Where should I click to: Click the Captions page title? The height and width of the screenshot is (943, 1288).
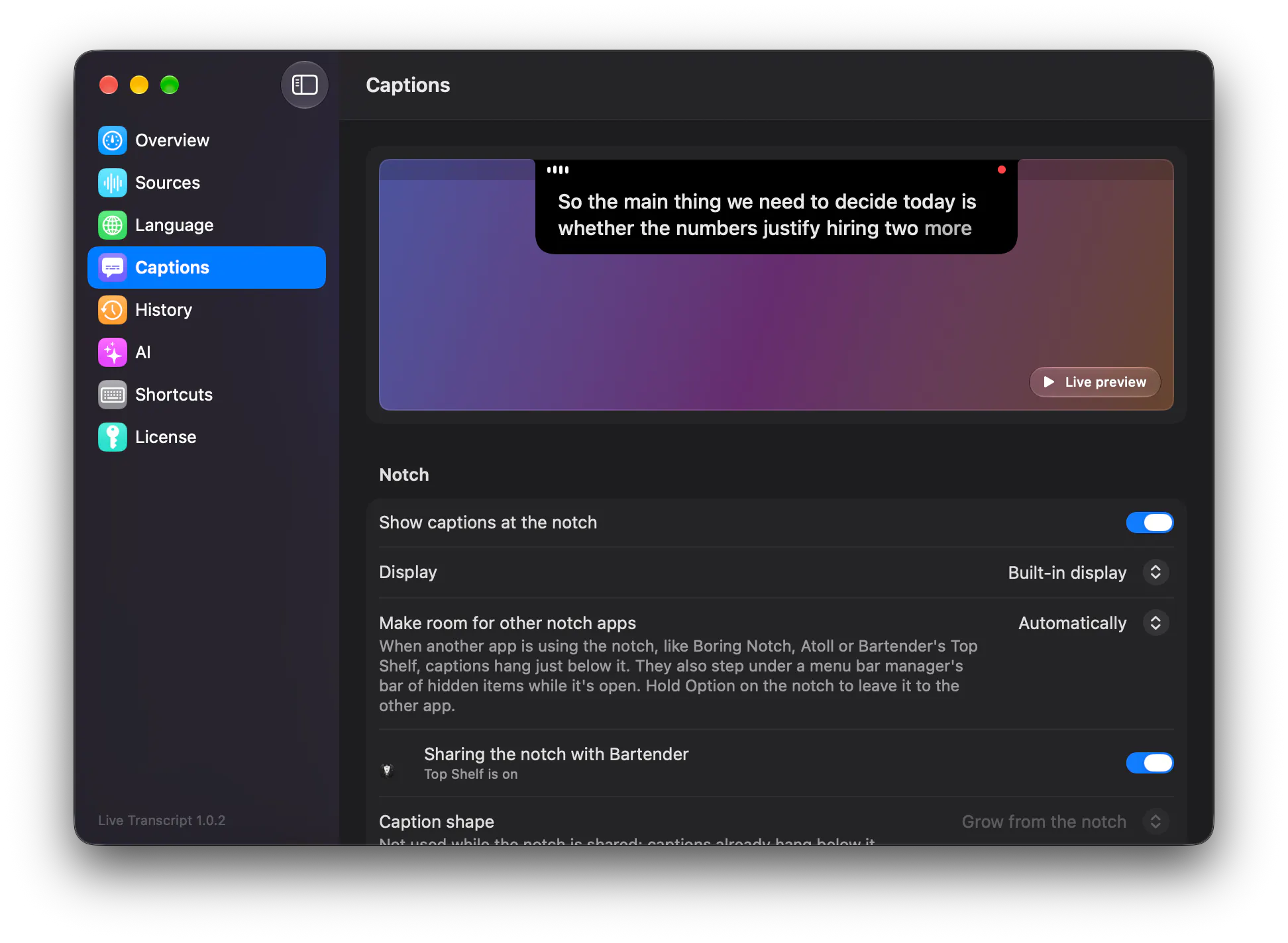(x=408, y=85)
